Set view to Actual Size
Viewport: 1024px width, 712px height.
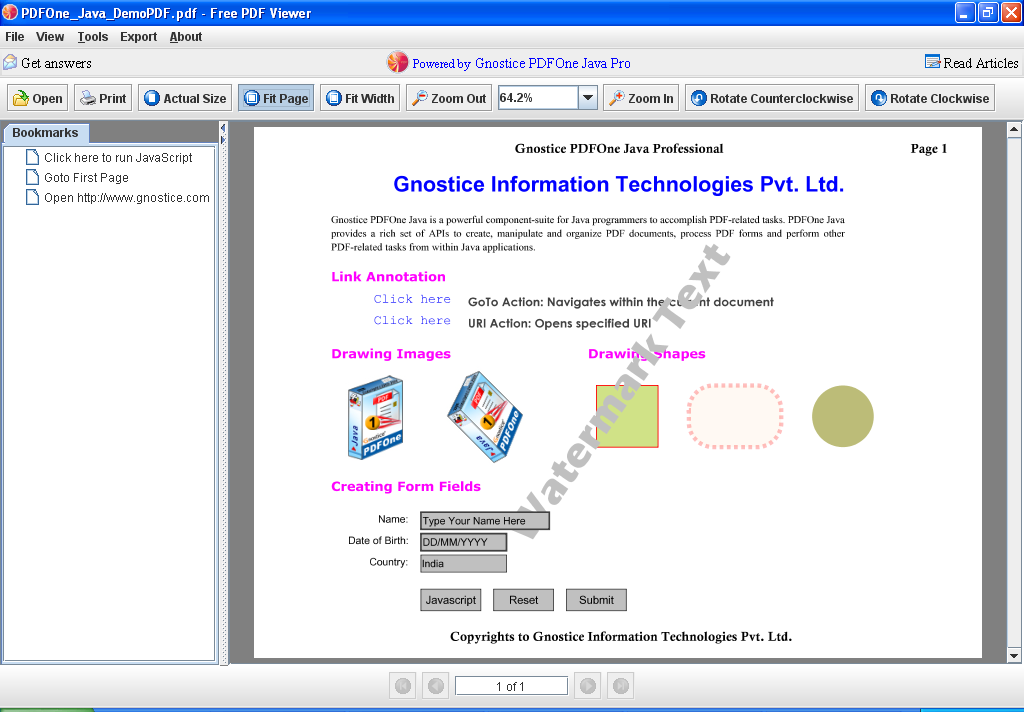(x=185, y=98)
